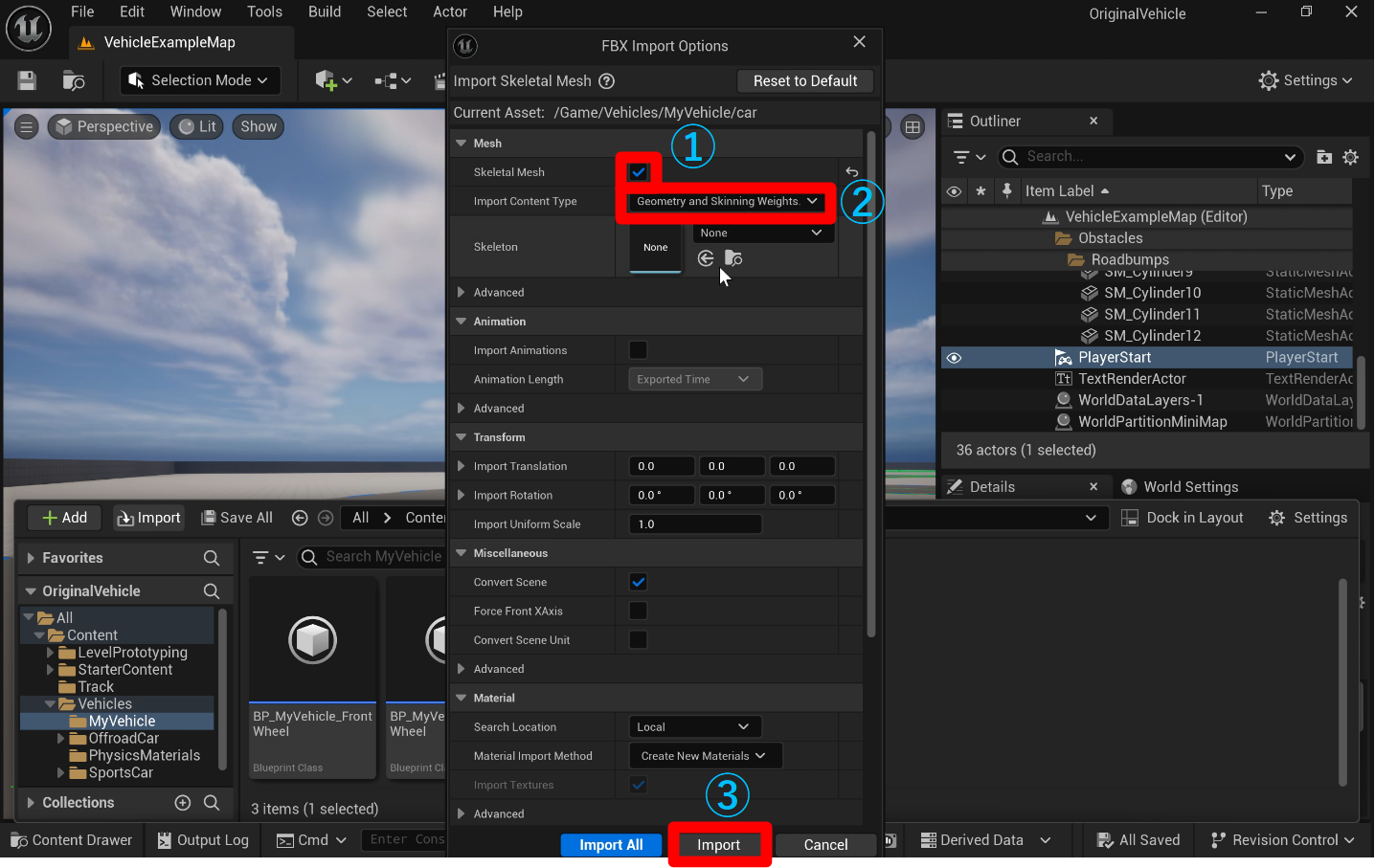This screenshot has width=1375, height=868.
Task: Search collections with the magnifier icon
Action: 212,803
